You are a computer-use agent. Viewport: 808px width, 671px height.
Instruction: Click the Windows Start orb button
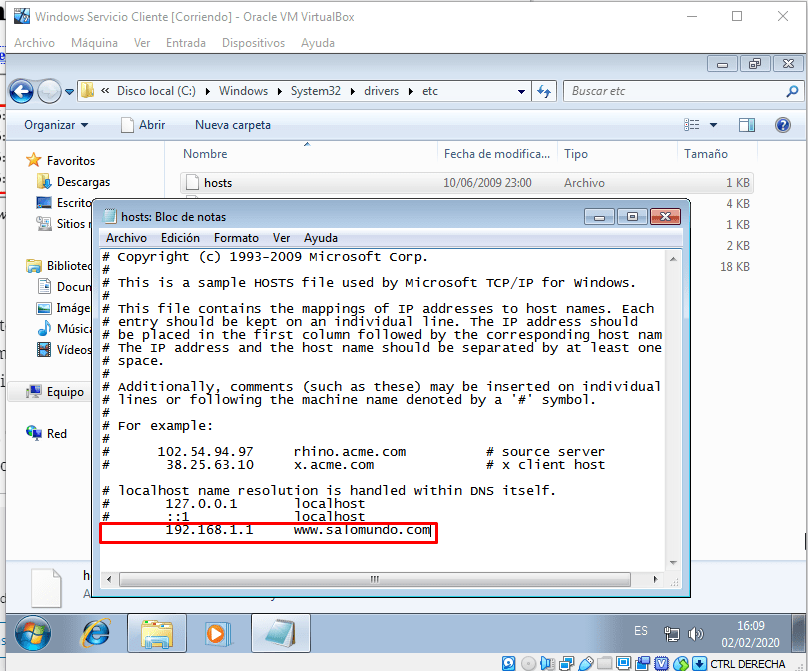tap(33, 632)
